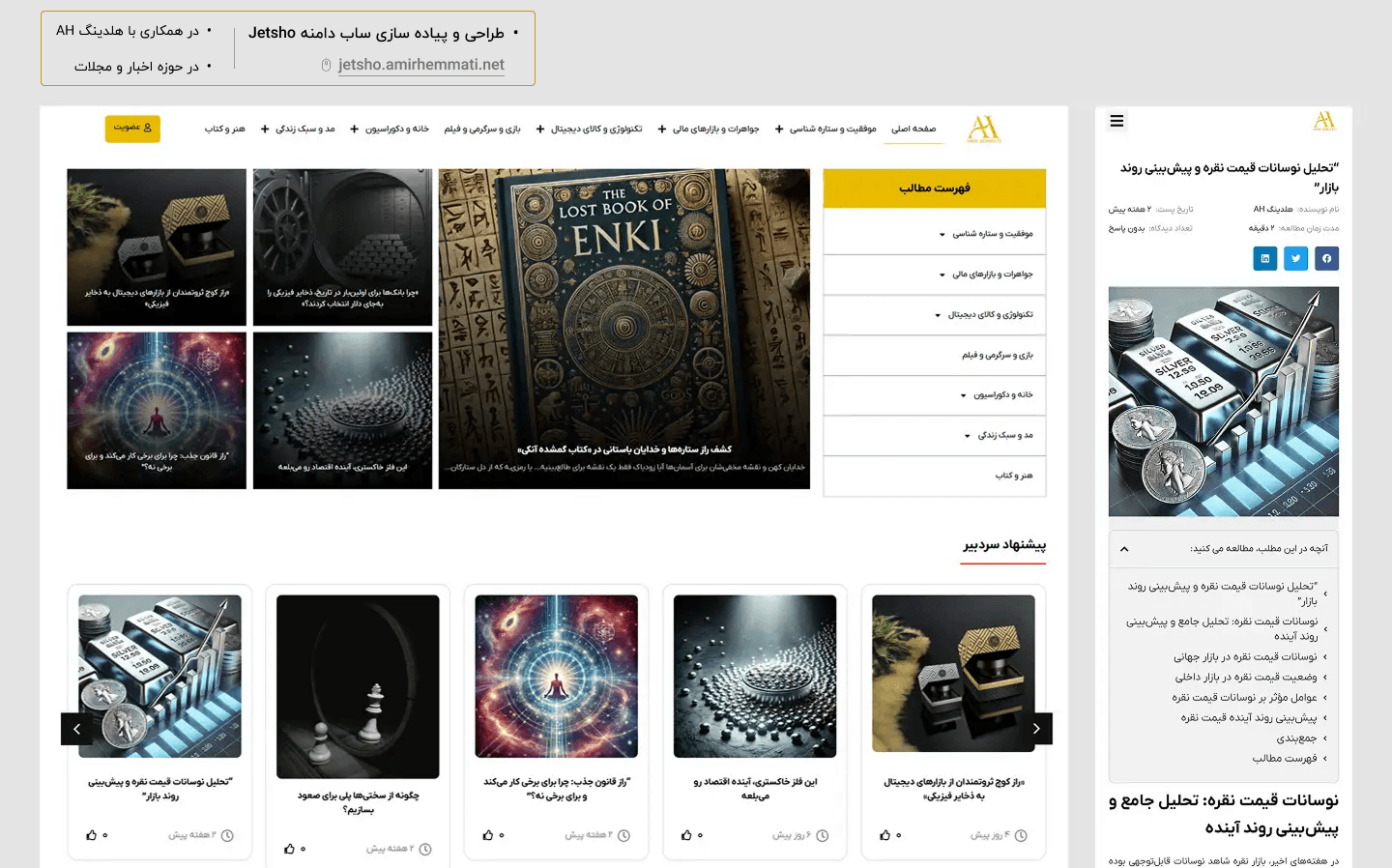Expand plus icon beside جواهرات و بازارهای مالی in navbar

pos(662,129)
